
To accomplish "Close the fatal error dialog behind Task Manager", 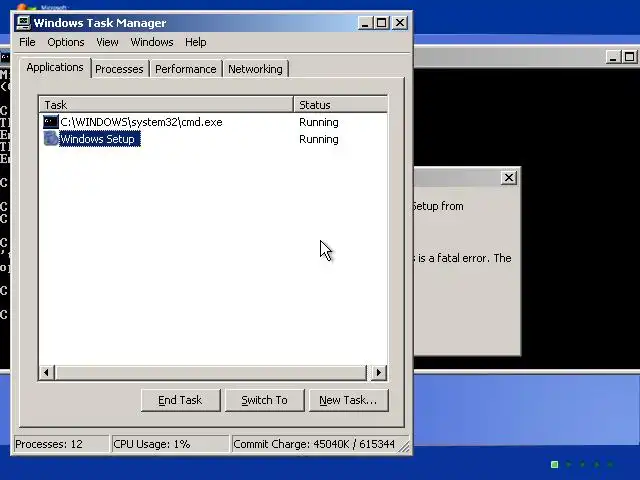I will 509,178.
